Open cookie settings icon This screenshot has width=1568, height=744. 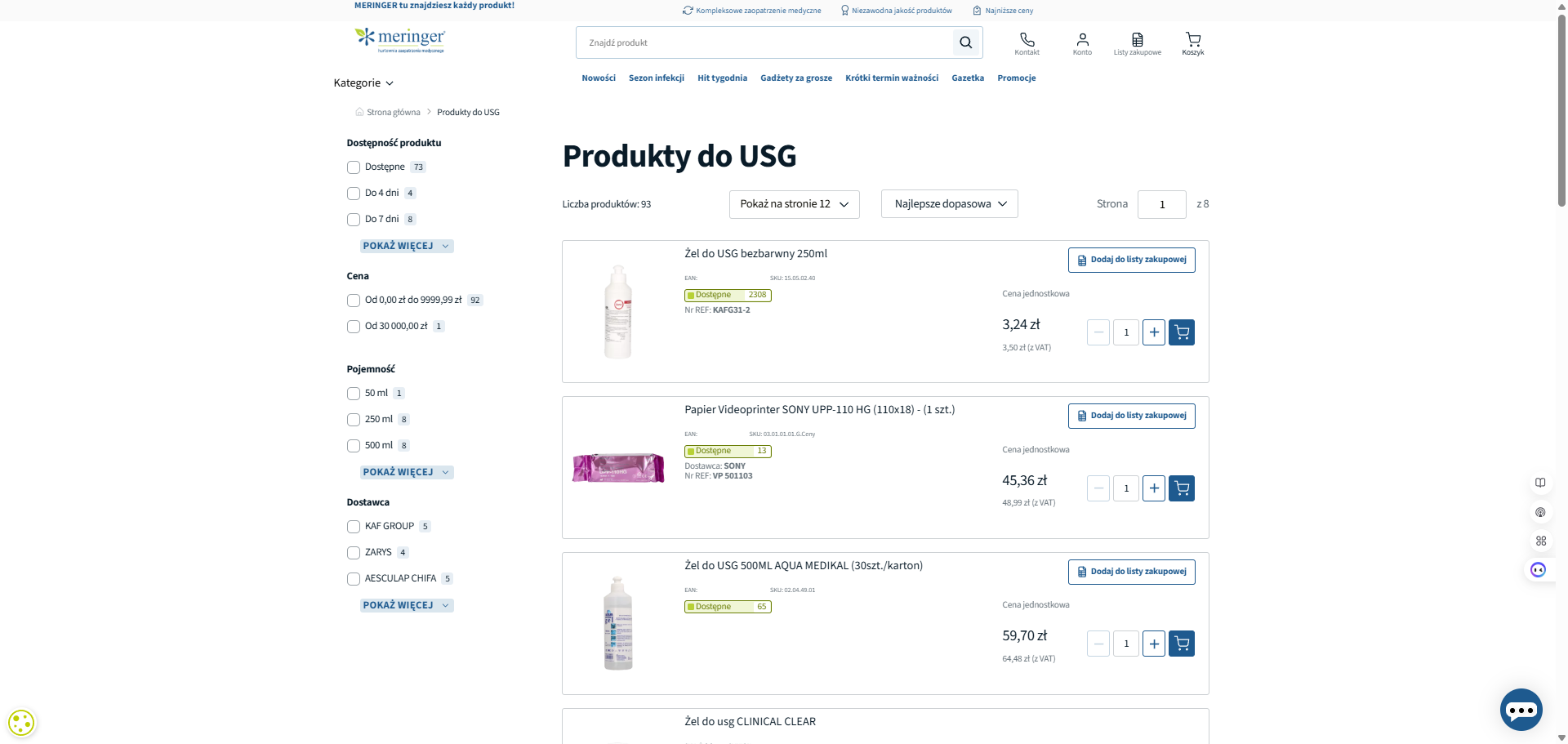(21, 723)
